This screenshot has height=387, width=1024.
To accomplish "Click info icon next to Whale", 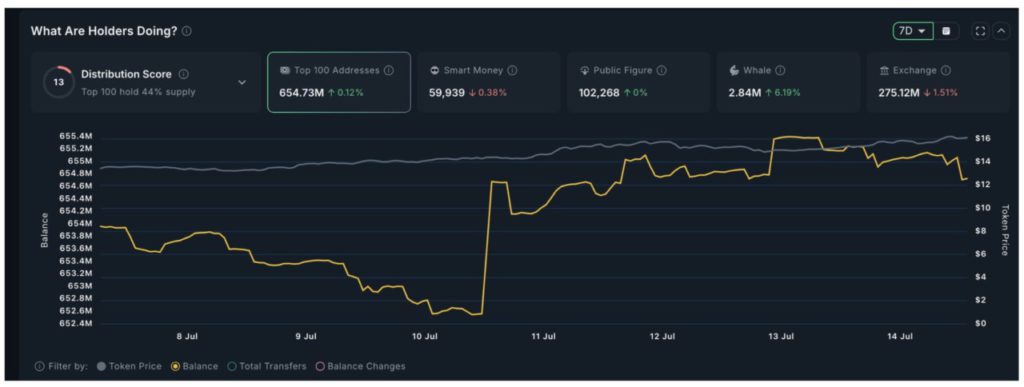I will pyautogui.click(x=780, y=70).
